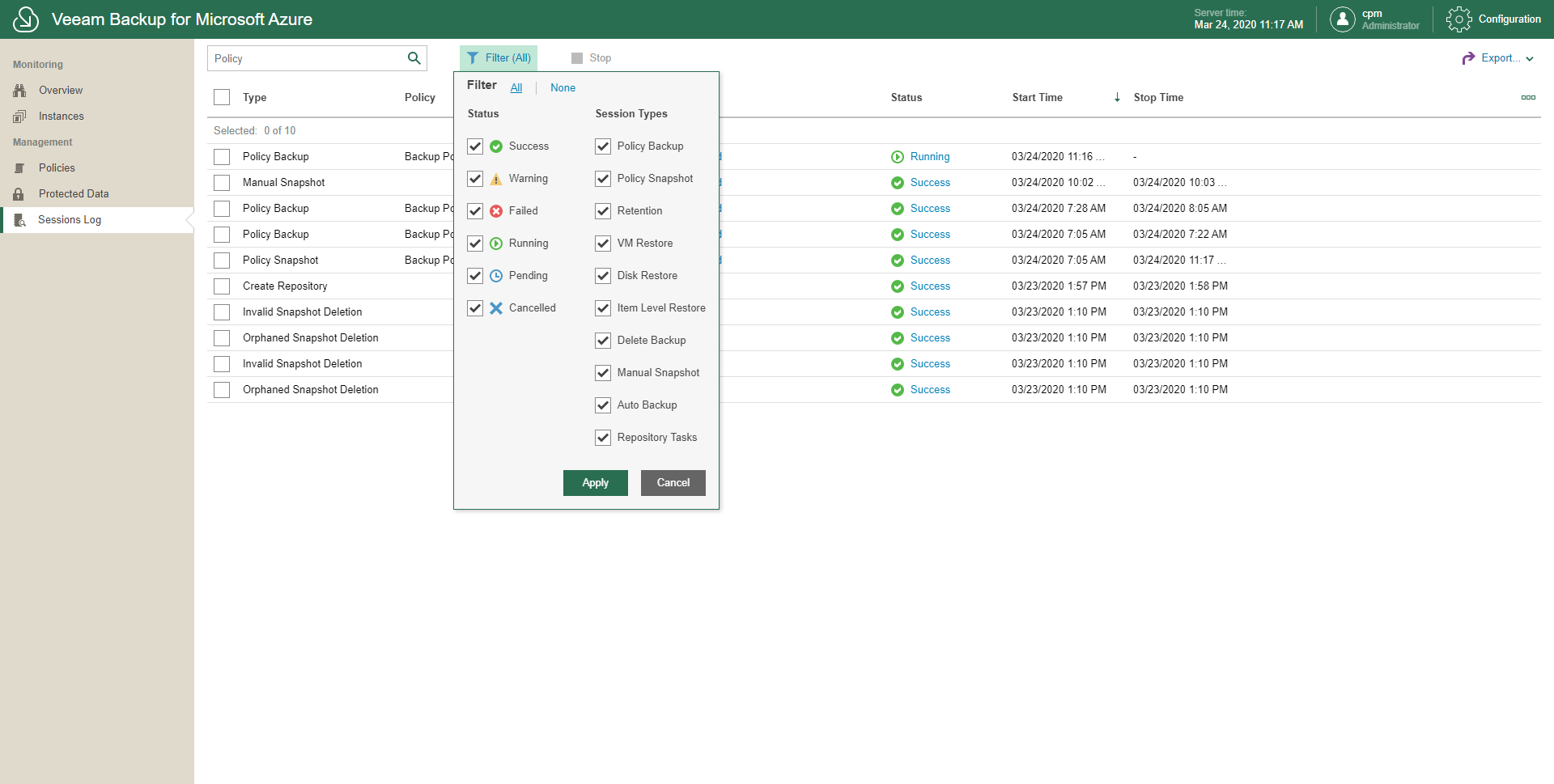Click the Protected Data lock icon
1554x784 pixels.
(19, 194)
